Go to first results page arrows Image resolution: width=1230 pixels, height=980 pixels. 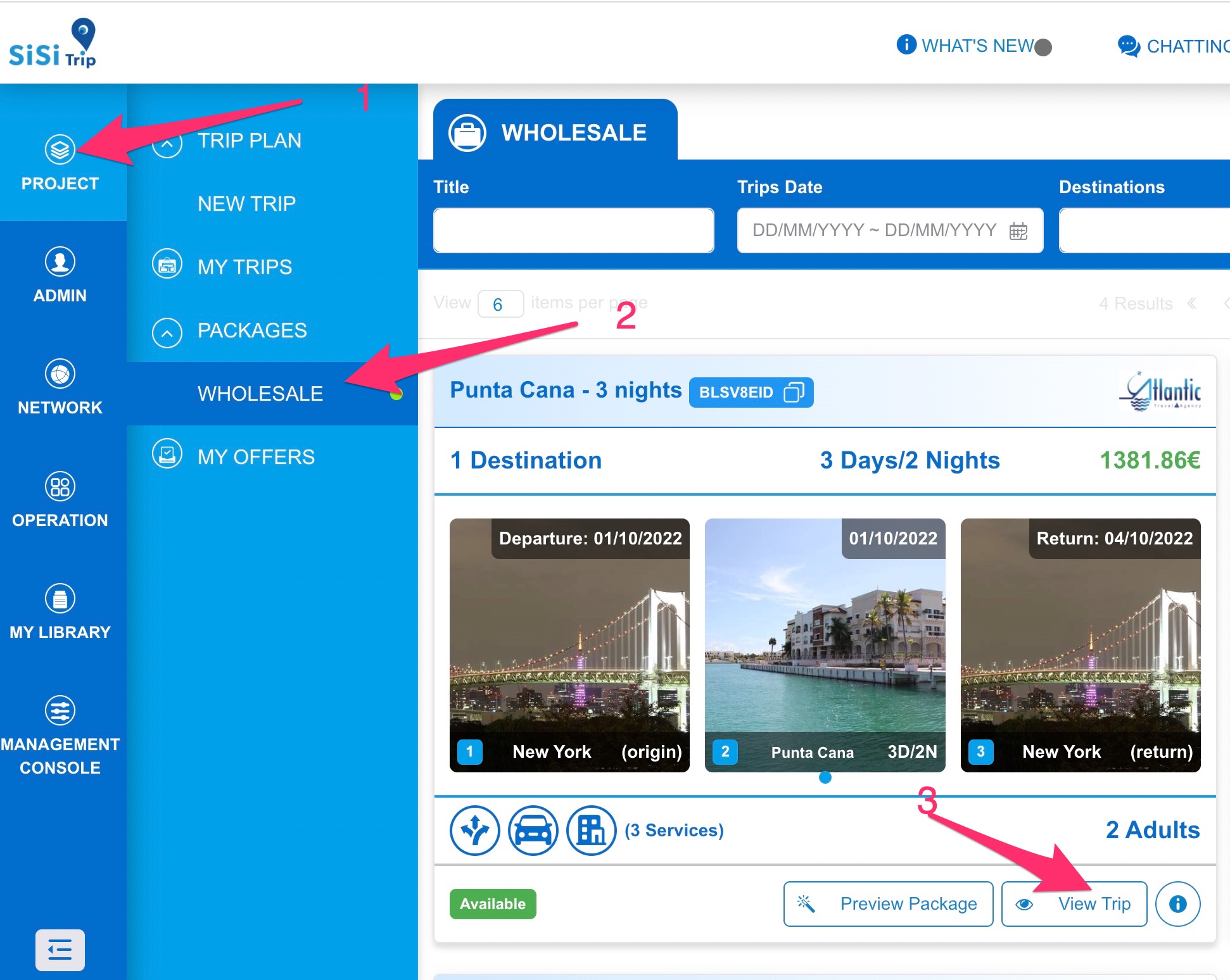[1192, 303]
